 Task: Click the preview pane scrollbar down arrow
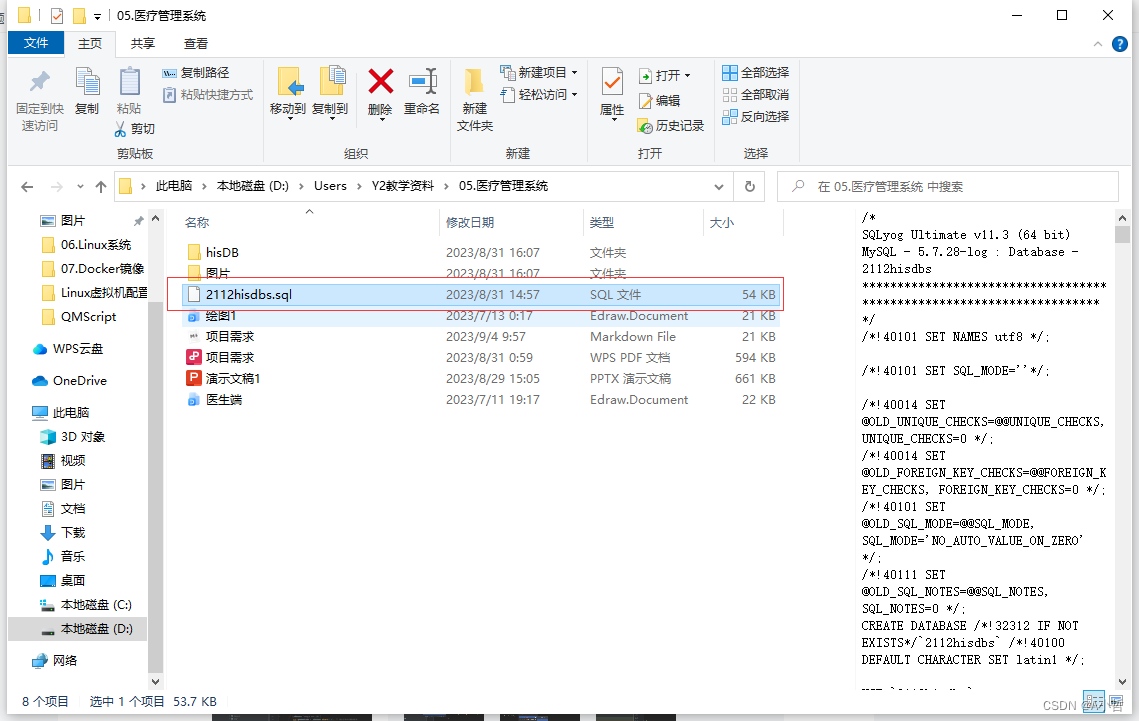point(1122,682)
